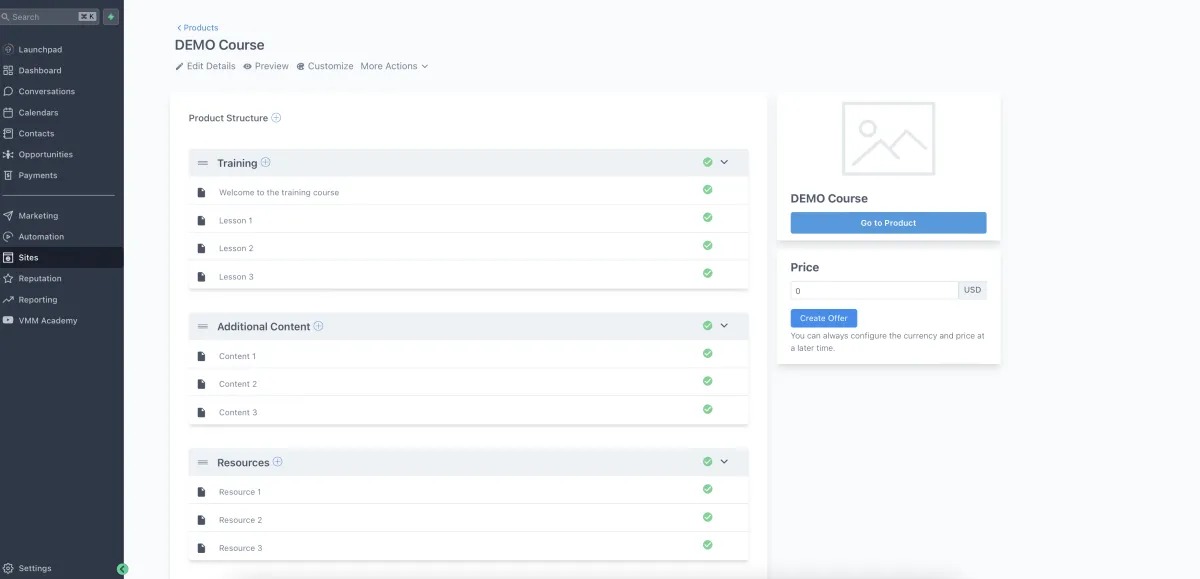The image size is (1200, 579).
Task: Click the Sites sidebar icon
Action: 8,257
